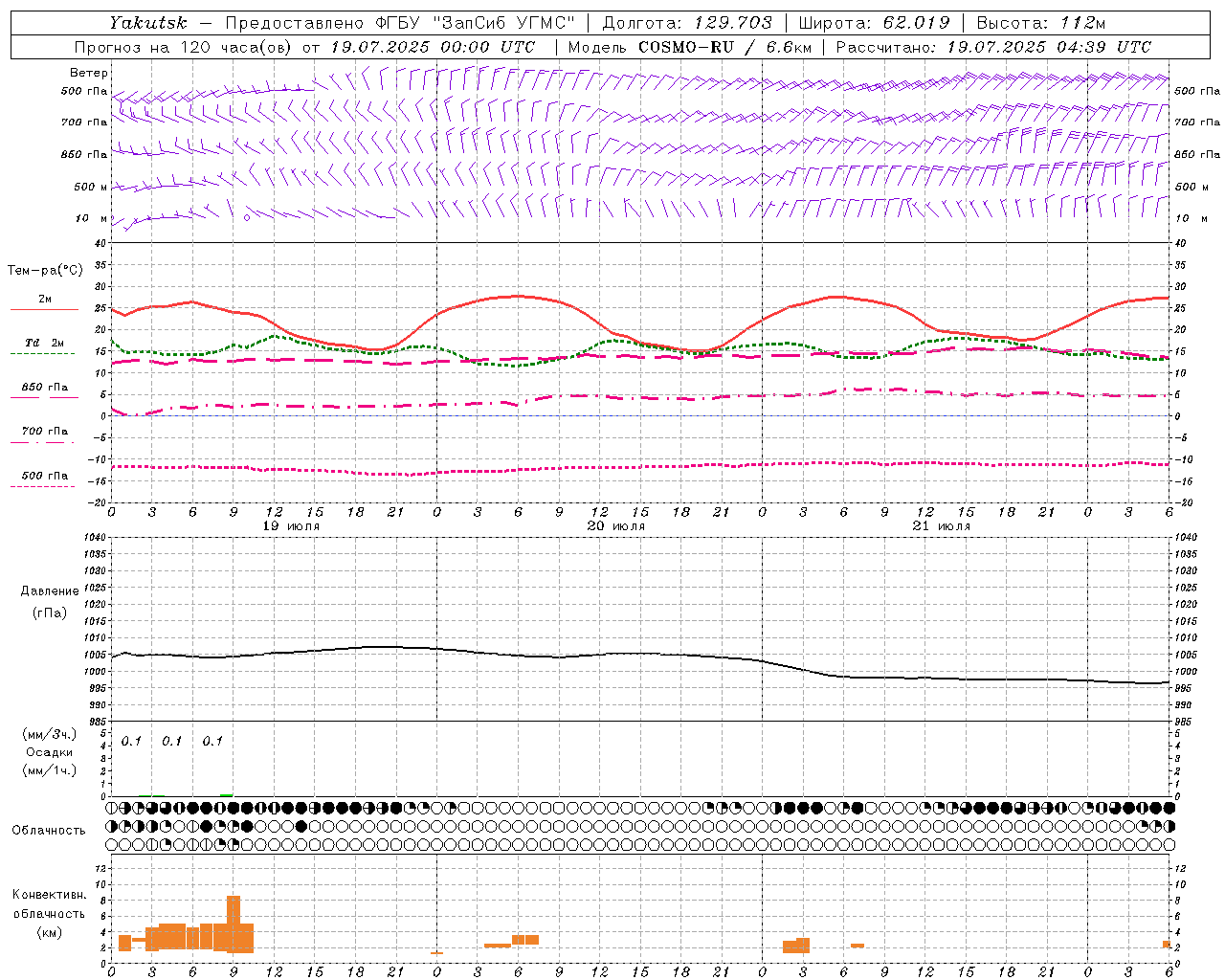
Task: Click the '(мм/3ч.)' precipitation unit label
Action: (x=50, y=735)
